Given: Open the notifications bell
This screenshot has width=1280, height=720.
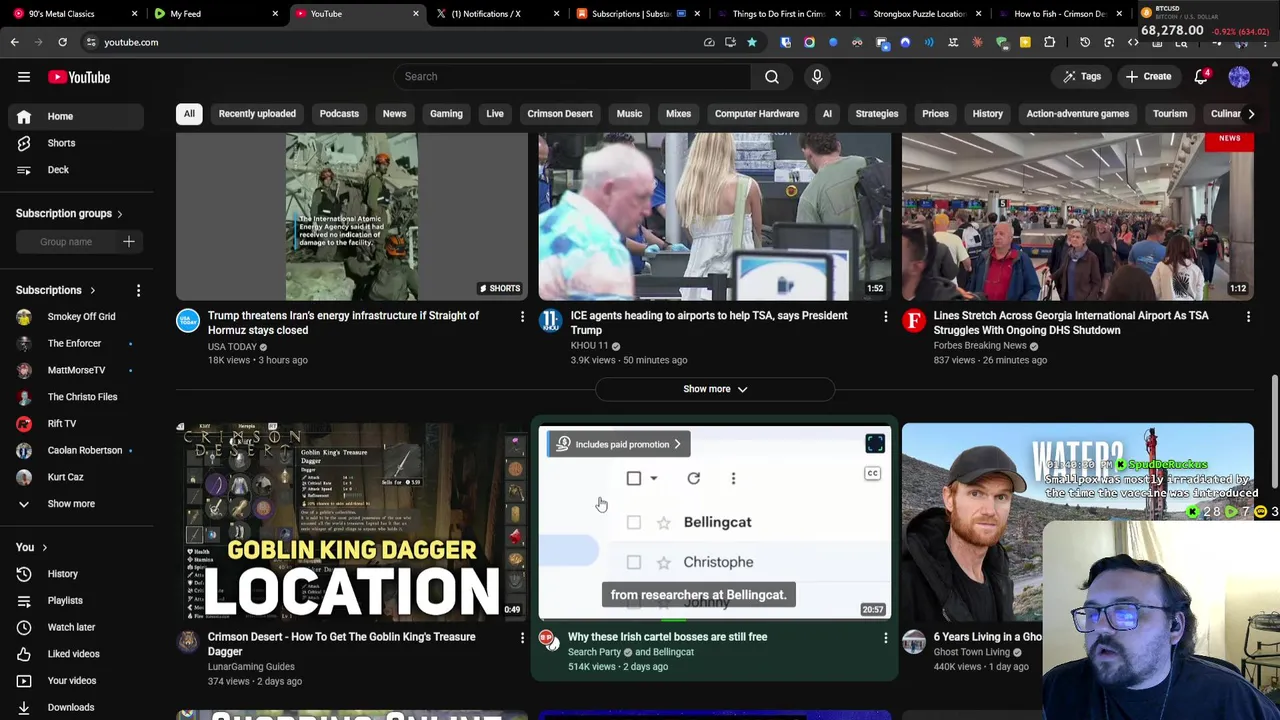Looking at the screenshot, I should point(1202,77).
